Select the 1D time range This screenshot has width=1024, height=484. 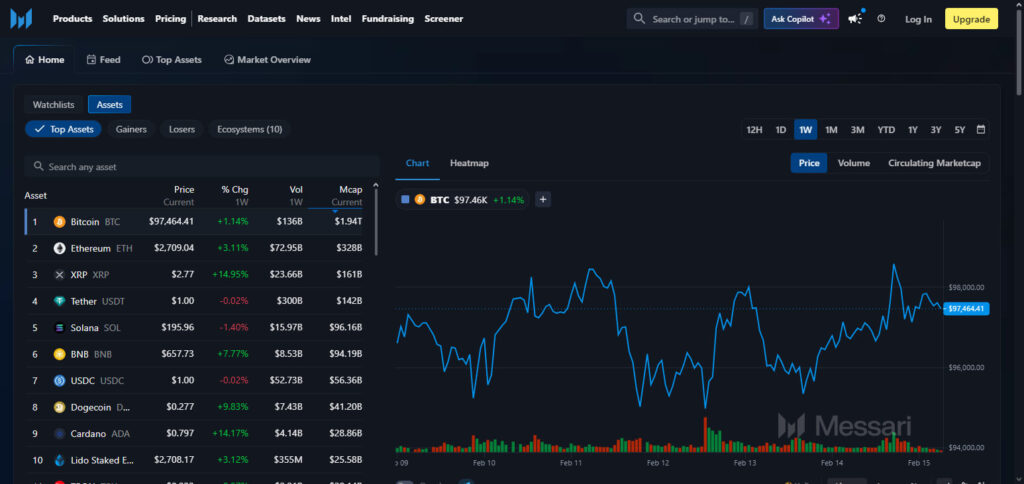(780, 129)
